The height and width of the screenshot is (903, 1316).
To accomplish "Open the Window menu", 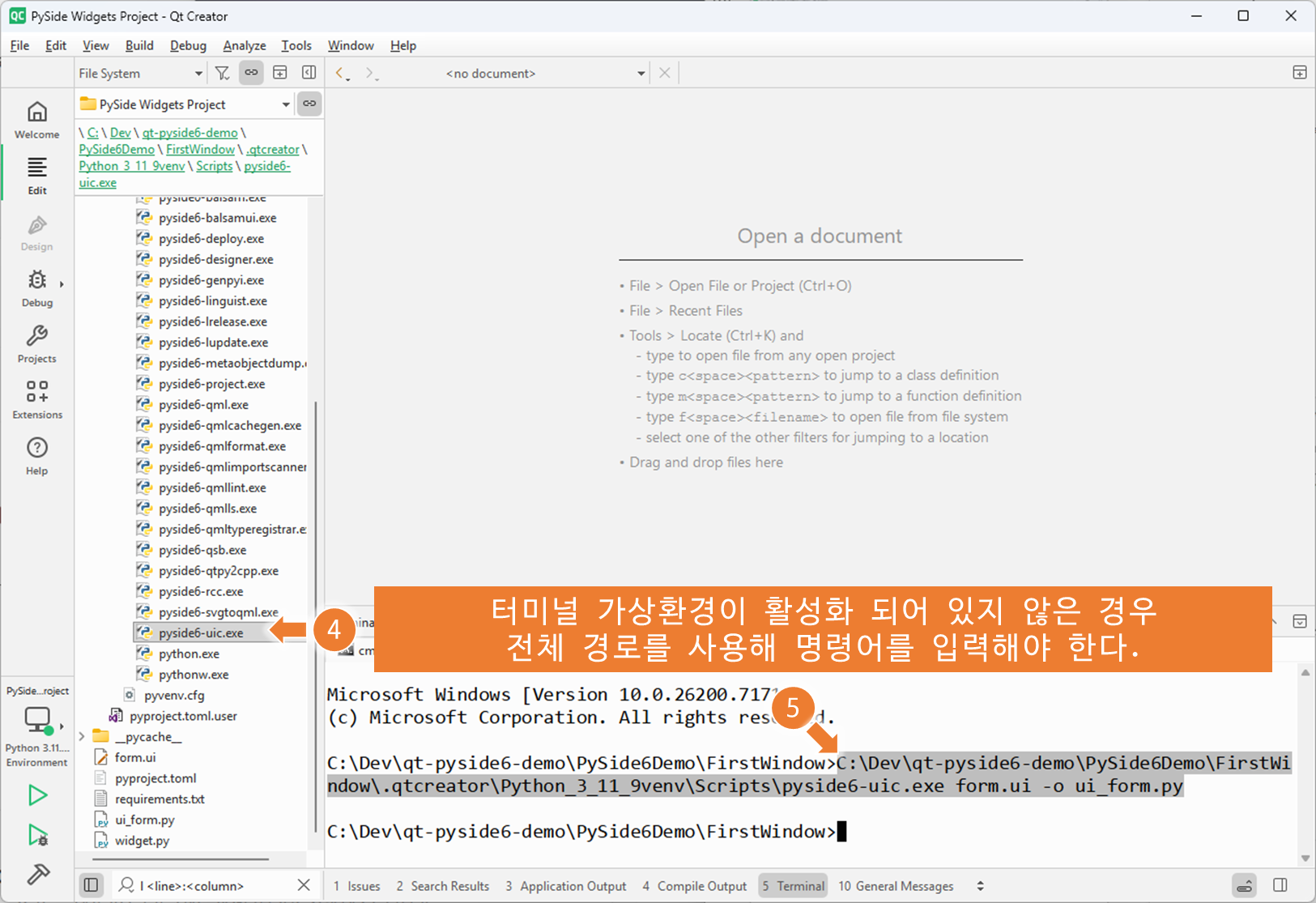I will click(351, 45).
